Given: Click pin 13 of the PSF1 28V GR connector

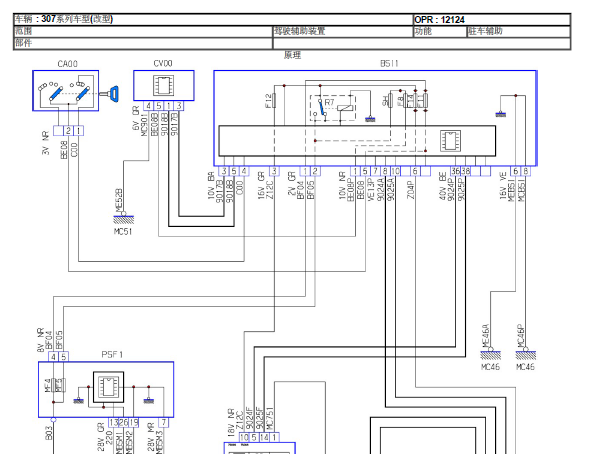Looking at the screenshot, I should [114, 422].
